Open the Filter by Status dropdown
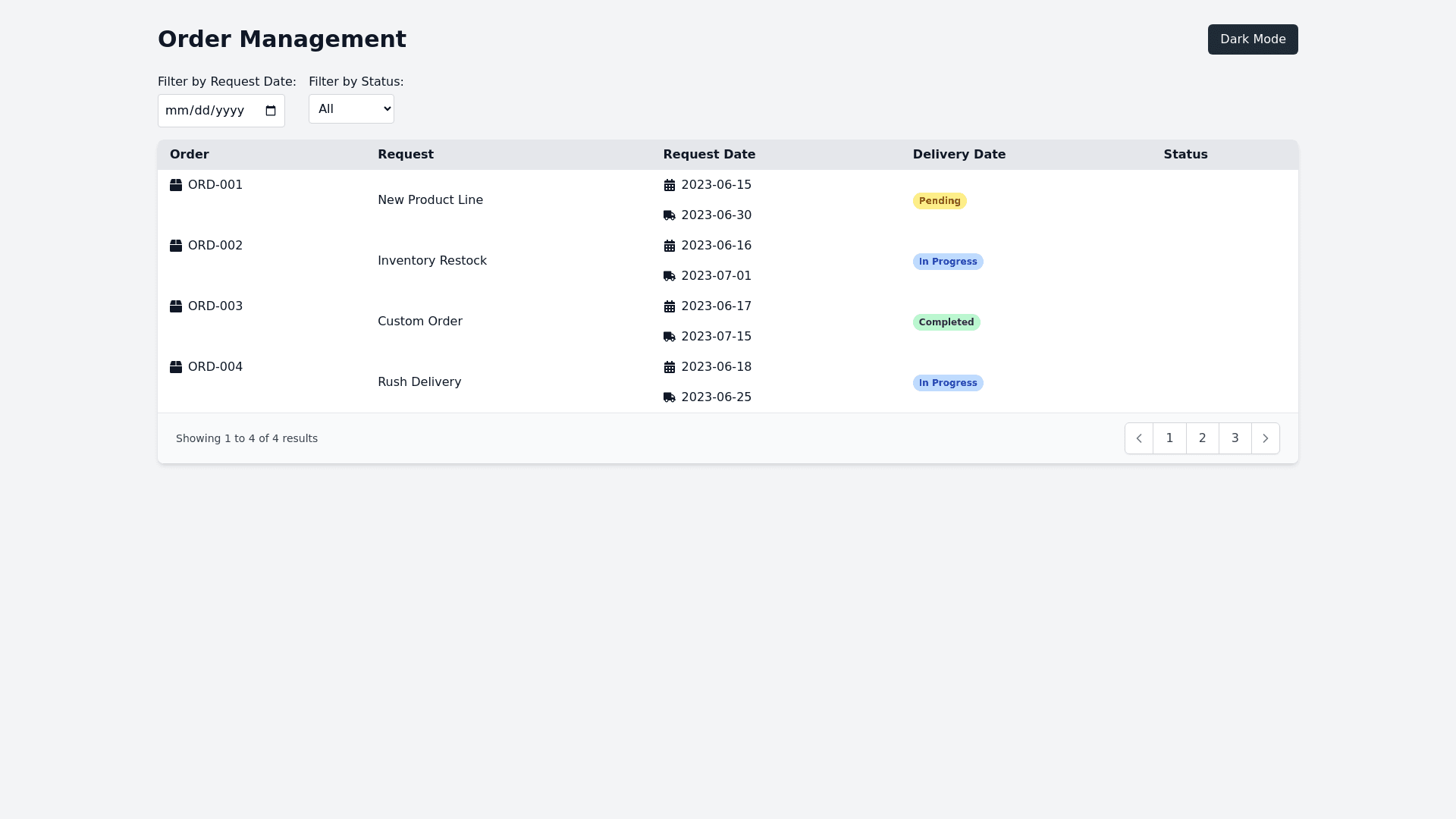Screen dimensions: 1456x819 click(351, 109)
